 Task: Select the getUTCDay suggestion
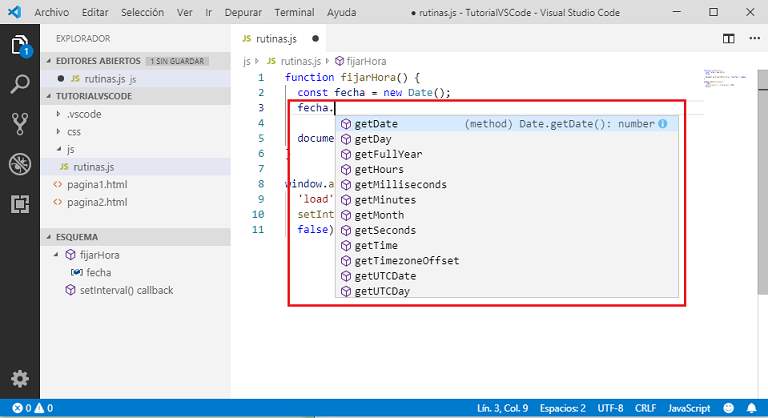coord(507,291)
